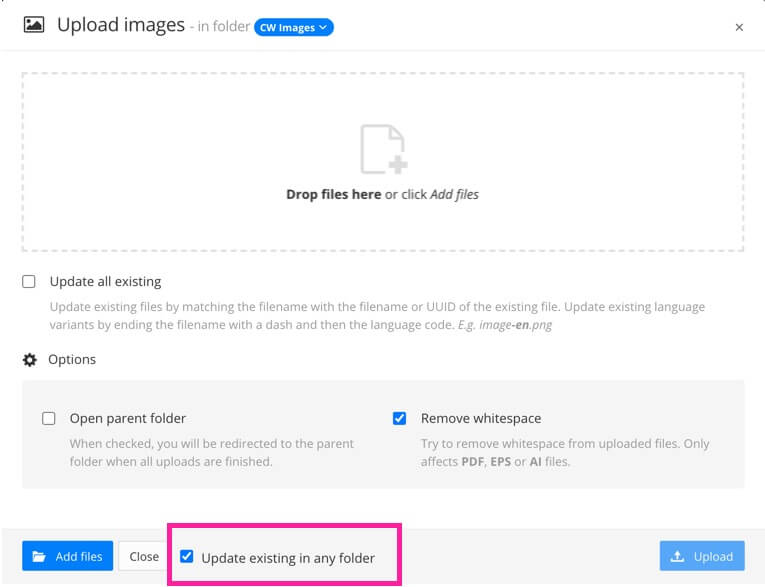Uncheck Update existing in any folder
This screenshot has width=765, height=587.
[186, 556]
